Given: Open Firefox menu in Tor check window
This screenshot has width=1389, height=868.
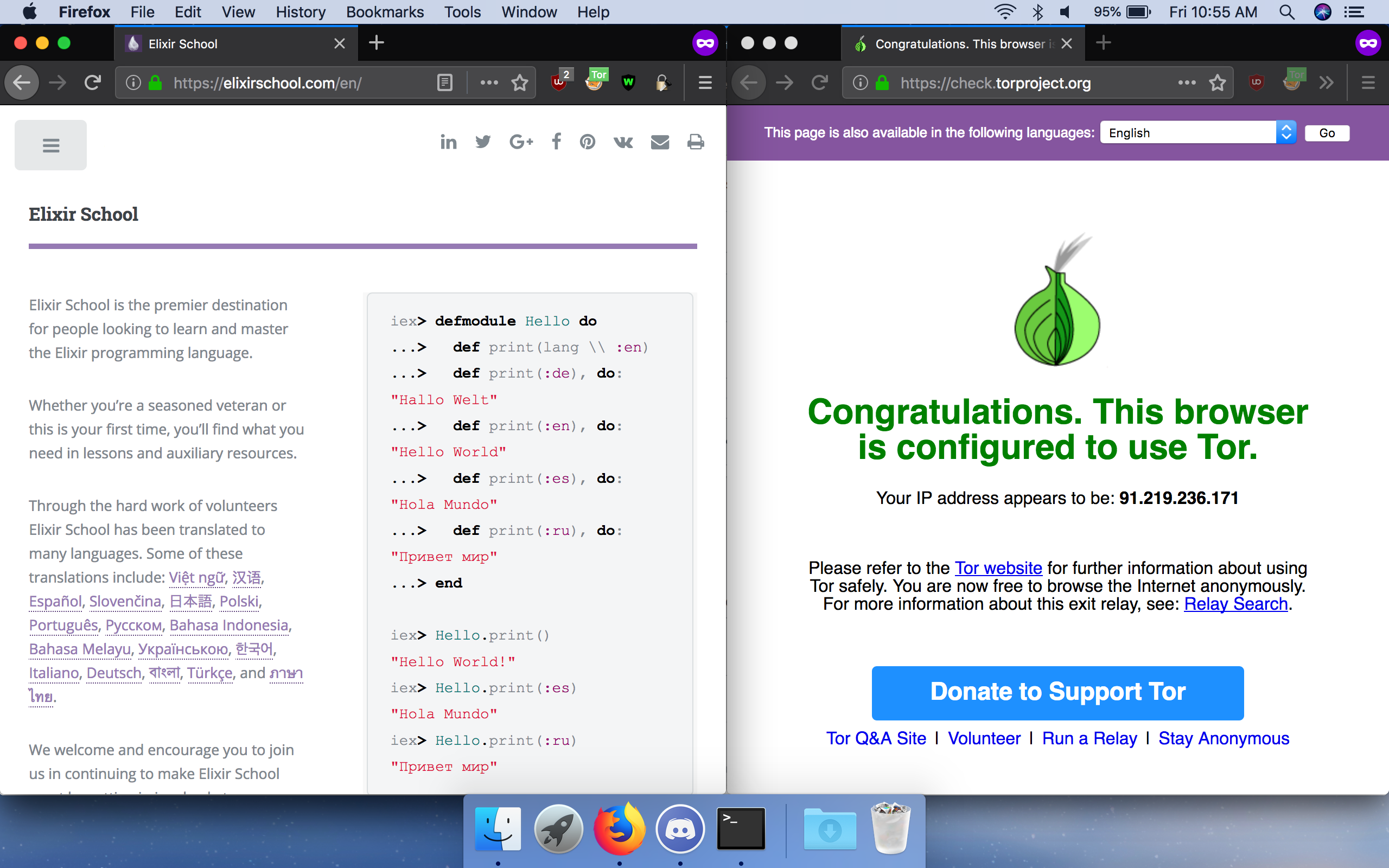Looking at the screenshot, I should point(1368,82).
